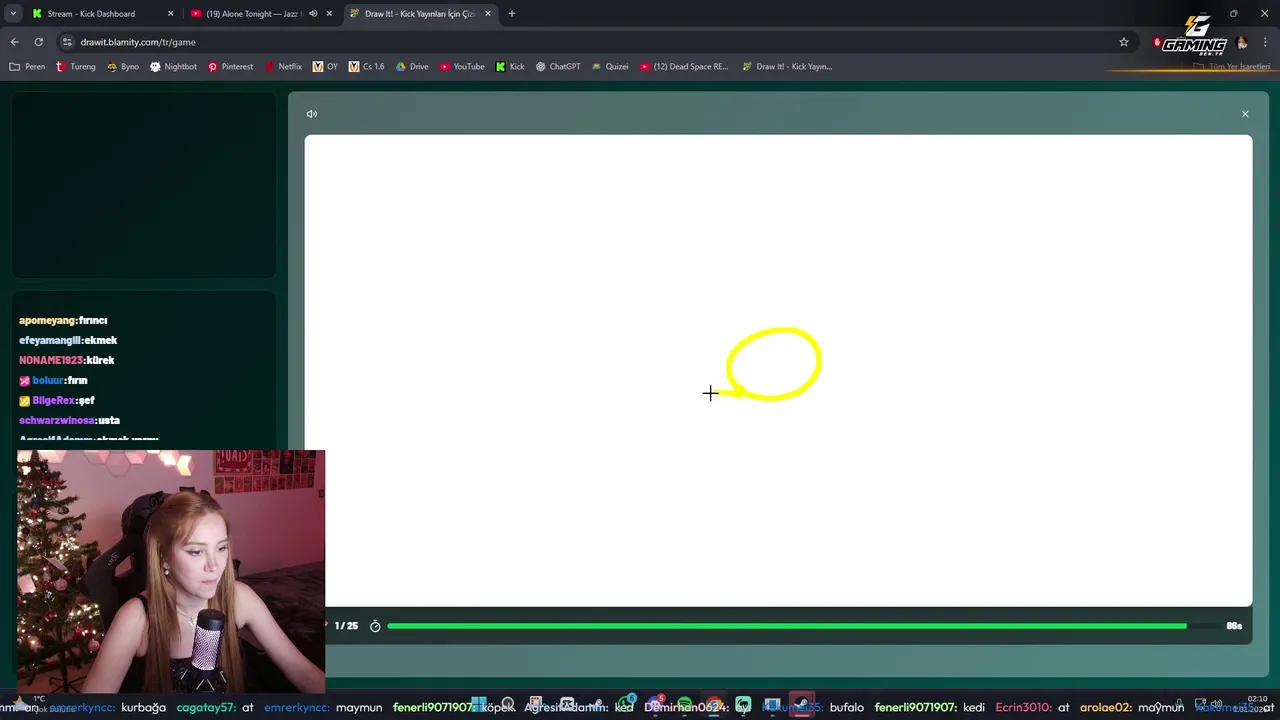Click inside the yellow drawn circle on canvas
This screenshot has width=1280, height=720.
point(773,364)
